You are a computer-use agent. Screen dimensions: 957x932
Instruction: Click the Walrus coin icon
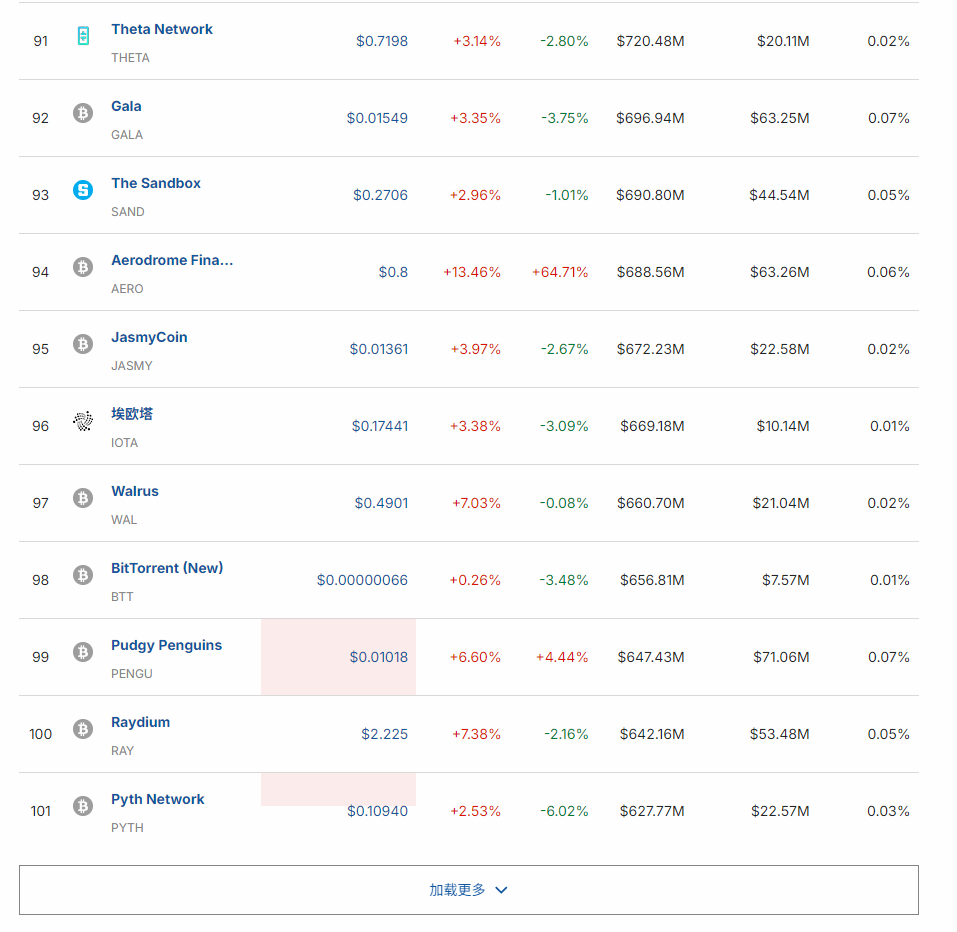pos(83,498)
